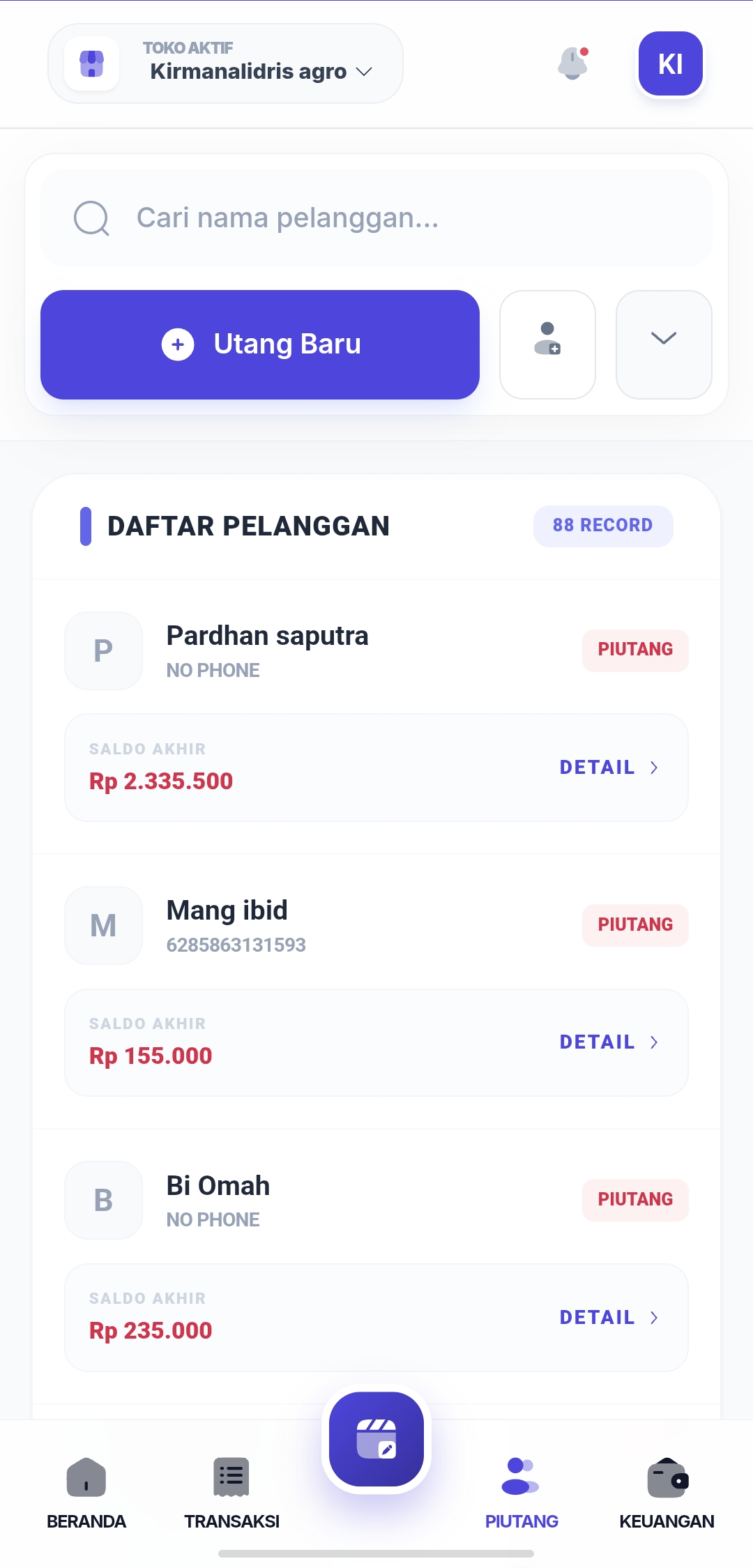753x1568 pixels.
Task: View Detail for Mang ibid
Action: click(609, 1042)
